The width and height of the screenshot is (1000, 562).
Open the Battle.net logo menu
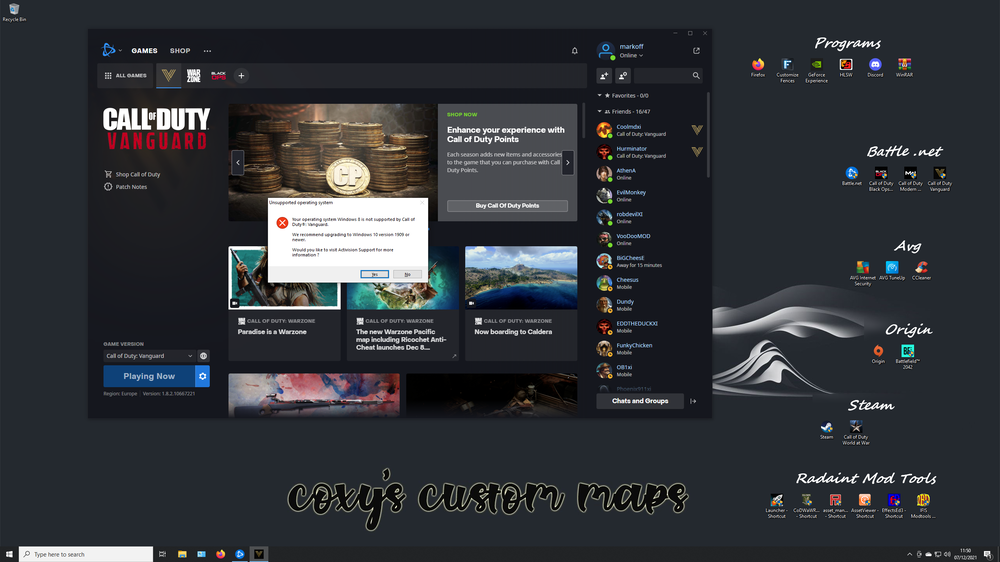click(x=109, y=50)
